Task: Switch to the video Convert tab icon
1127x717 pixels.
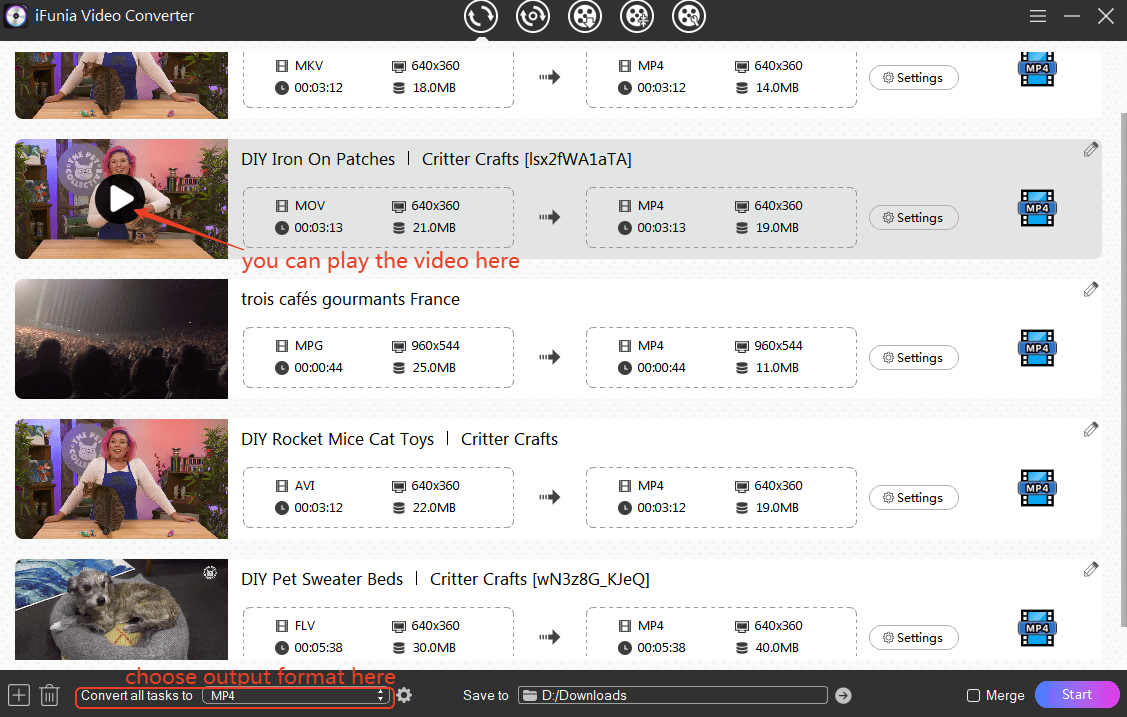Action: tap(481, 16)
